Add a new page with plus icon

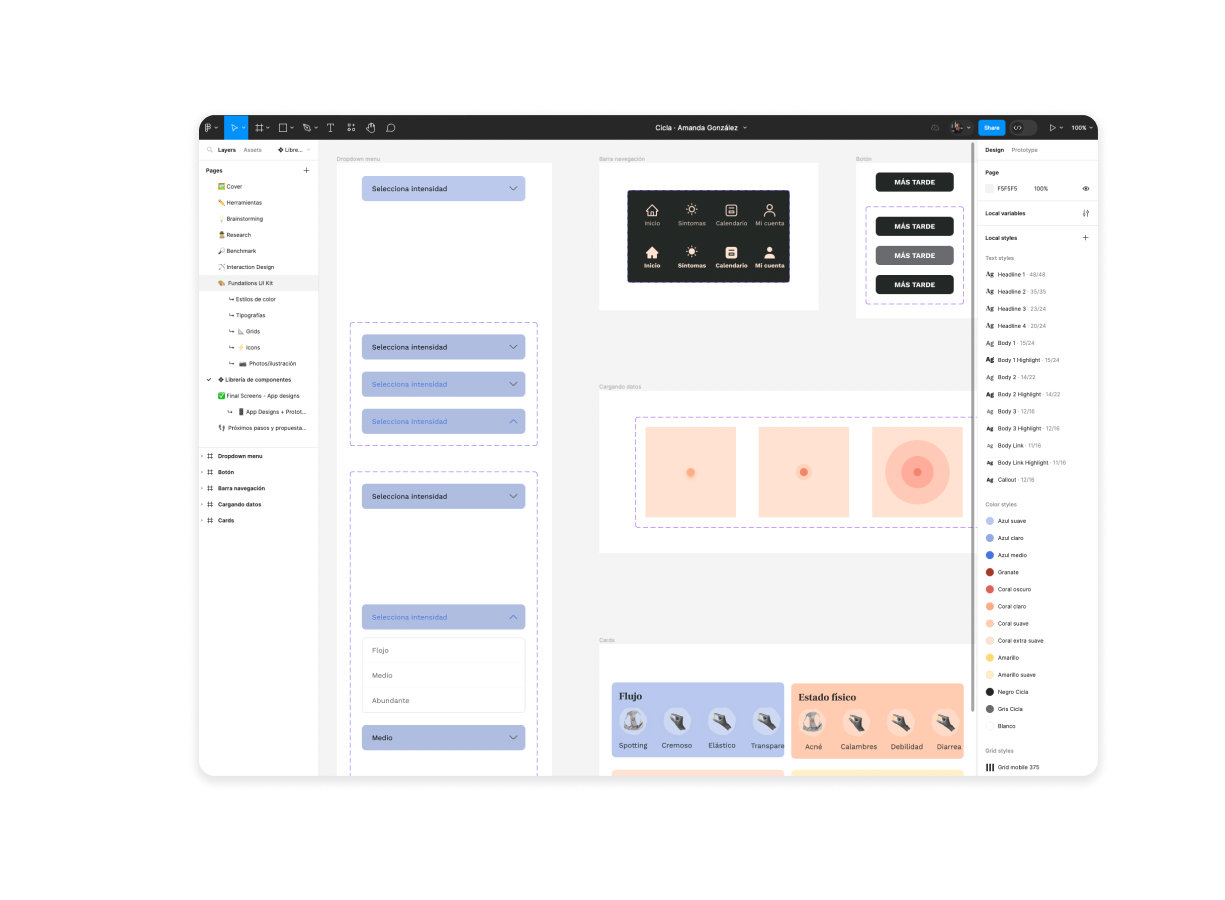coord(306,171)
